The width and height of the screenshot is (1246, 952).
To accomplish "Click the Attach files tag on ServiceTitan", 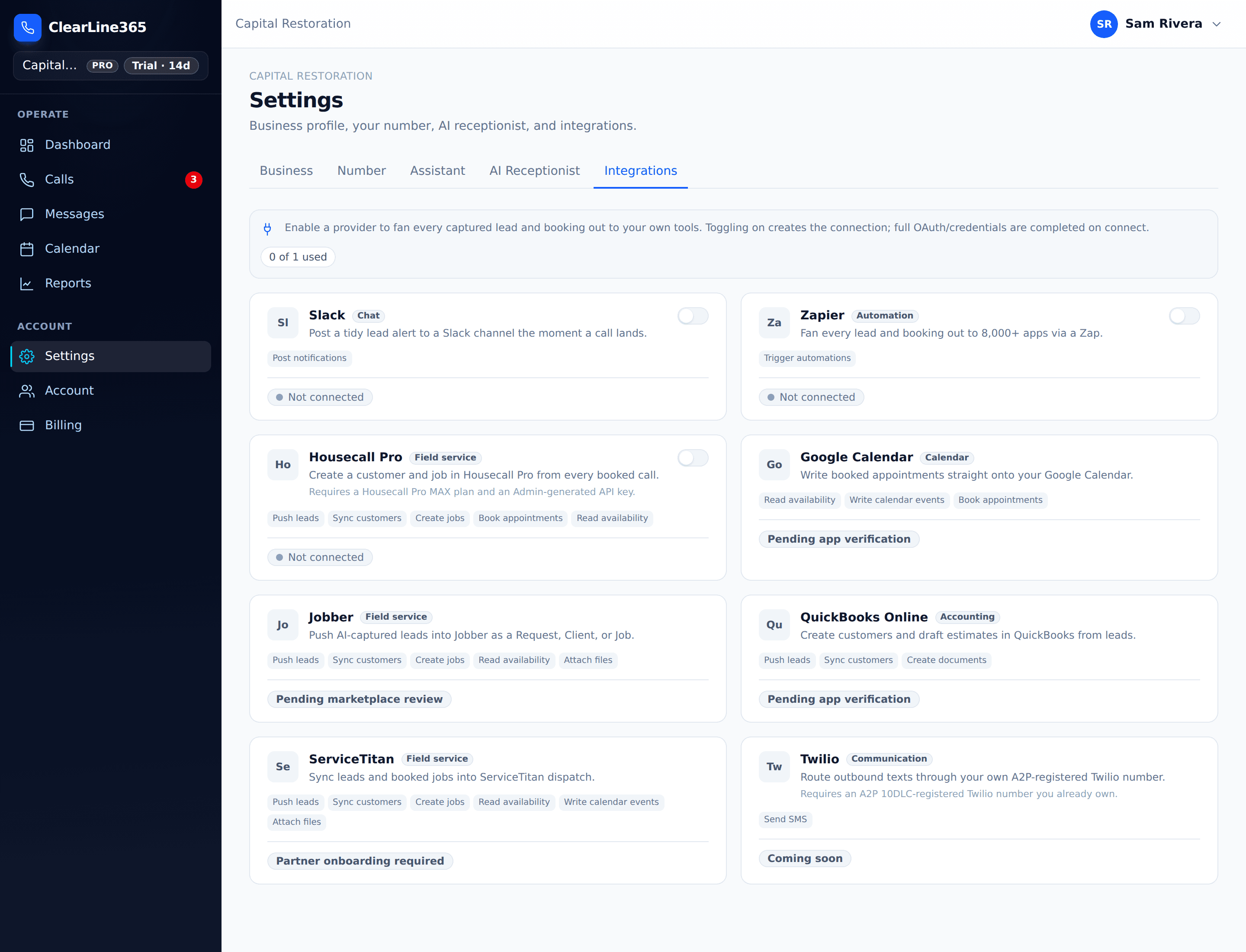I will click(296, 822).
